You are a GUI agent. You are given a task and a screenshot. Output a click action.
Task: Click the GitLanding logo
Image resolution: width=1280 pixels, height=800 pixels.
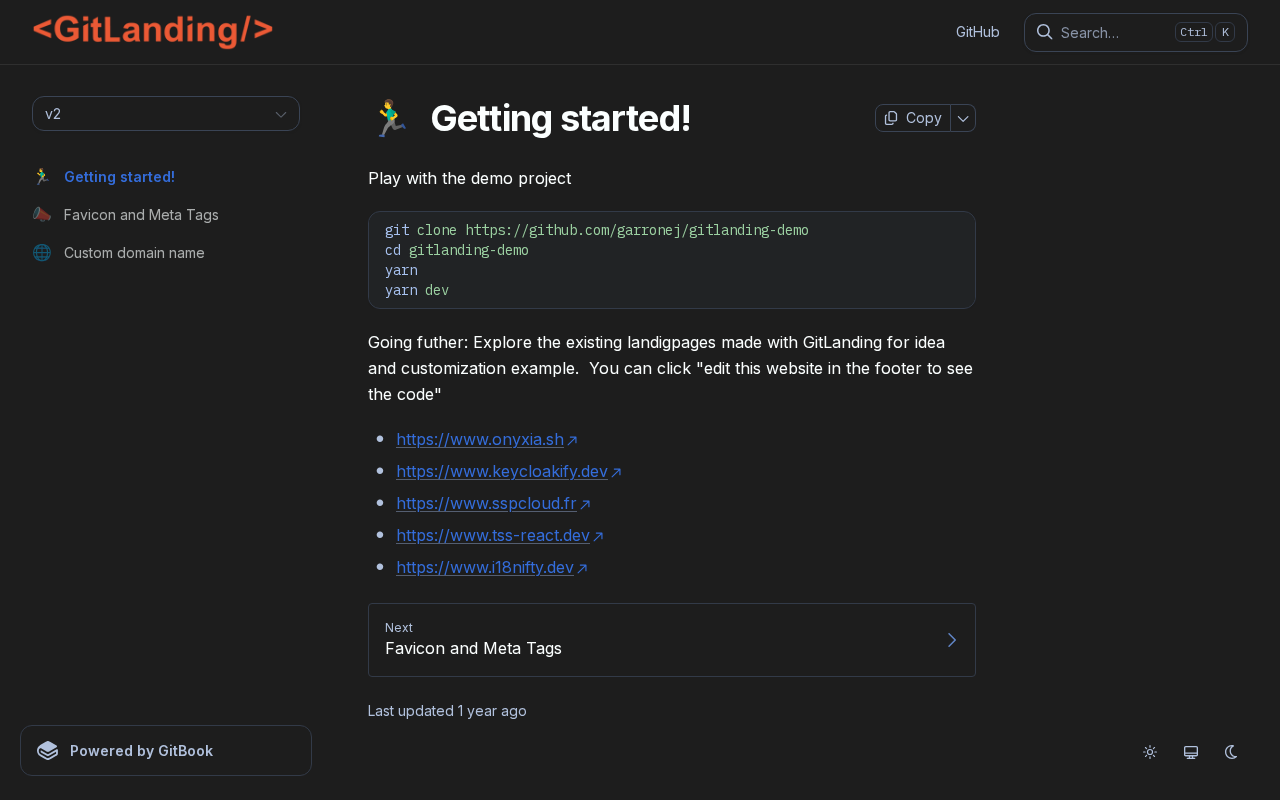click(153, 31)
